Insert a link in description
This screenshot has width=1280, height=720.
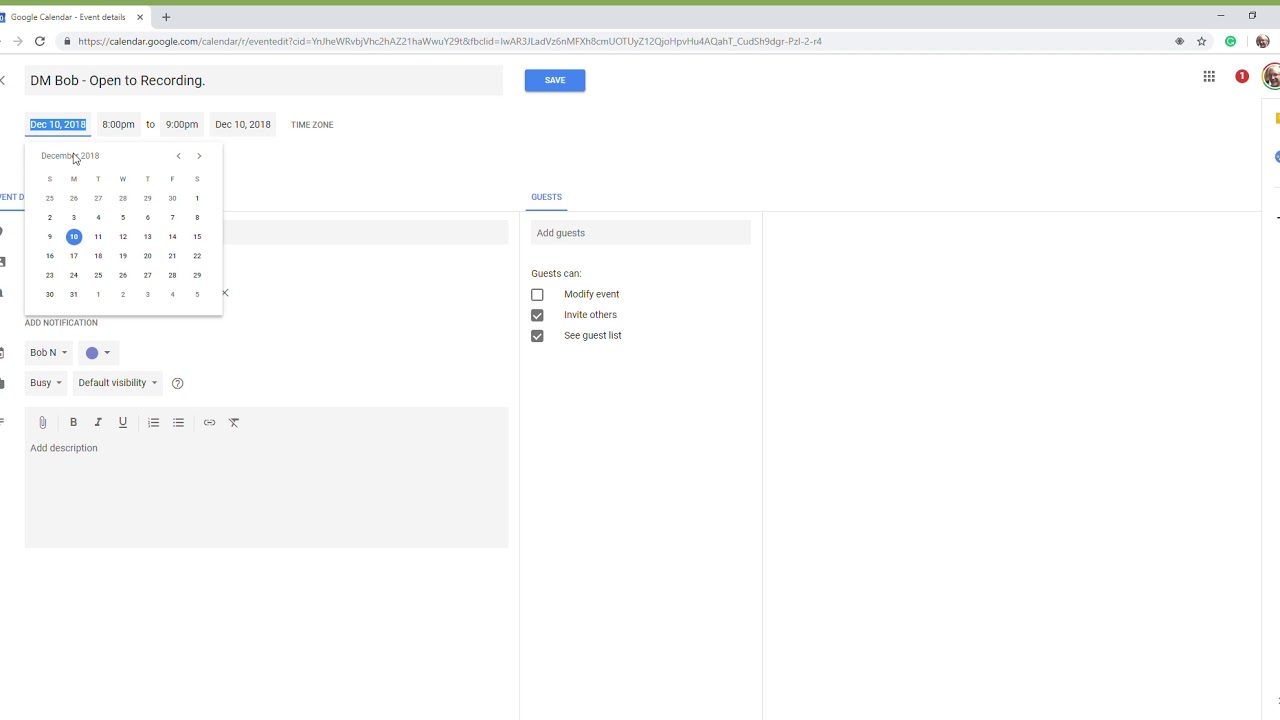[x=209, y=423]
